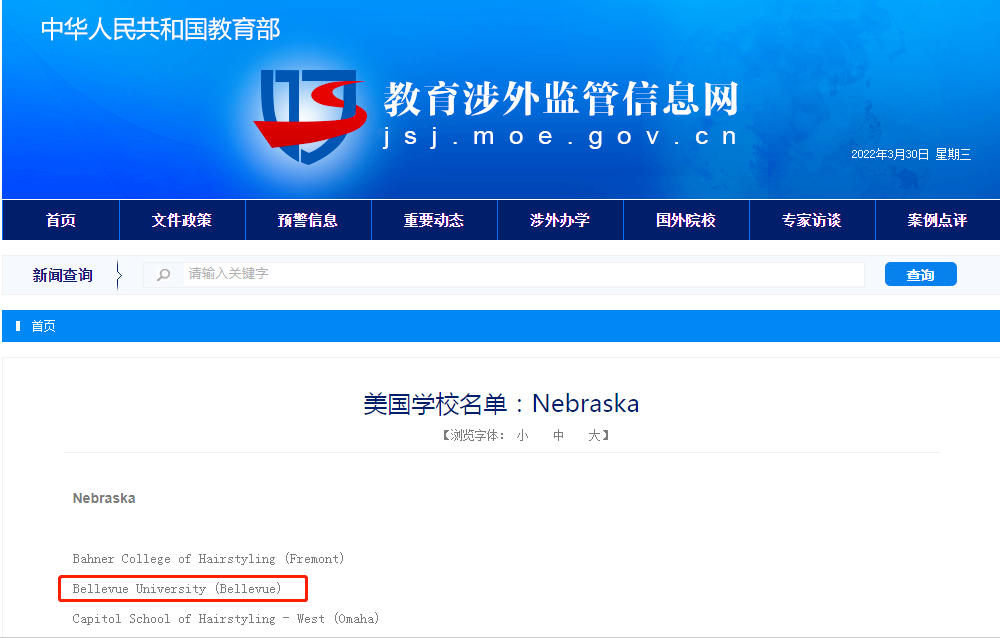Image resolution: width=1000 pixels, height=638 pixels.
Task: Click the 请输入关键字 search field
Action: coord(523,274)
